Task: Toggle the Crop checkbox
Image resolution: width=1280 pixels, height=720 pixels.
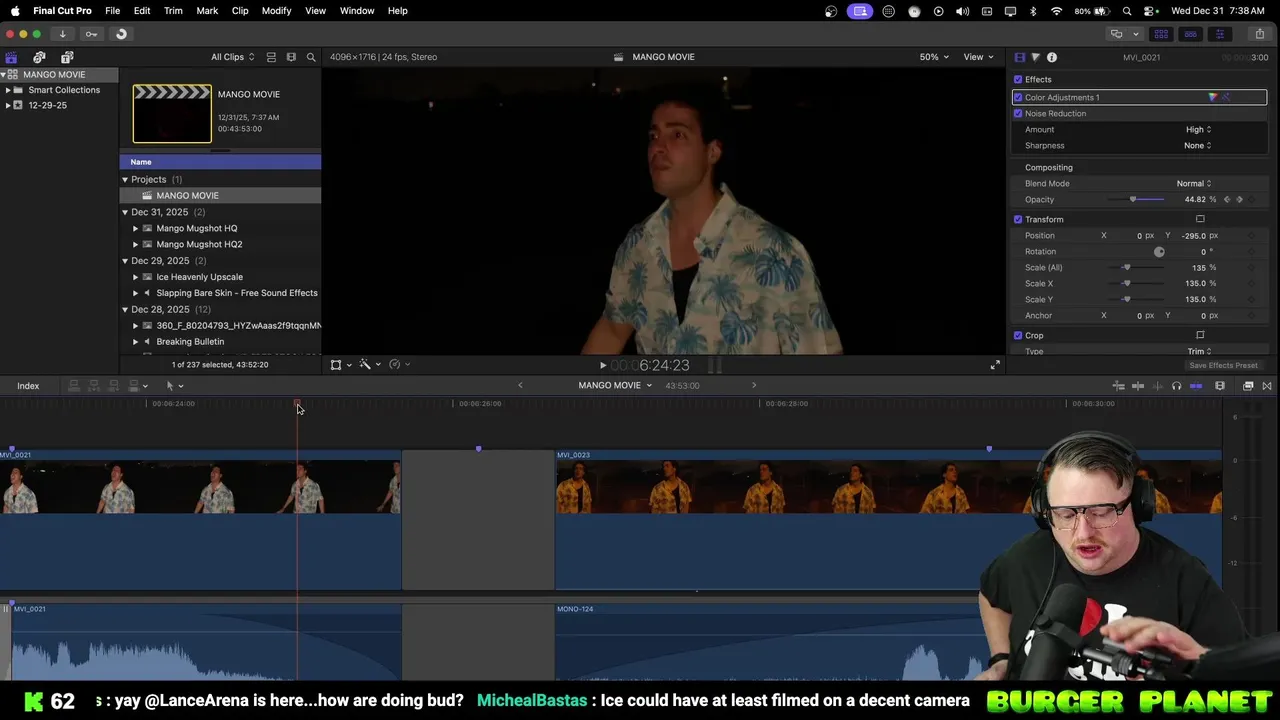Action: pyautogui.click(x=1018, y=335)
